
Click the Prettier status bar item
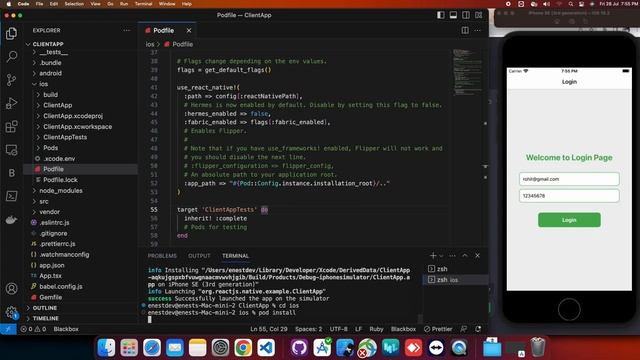tap(438, 329)
